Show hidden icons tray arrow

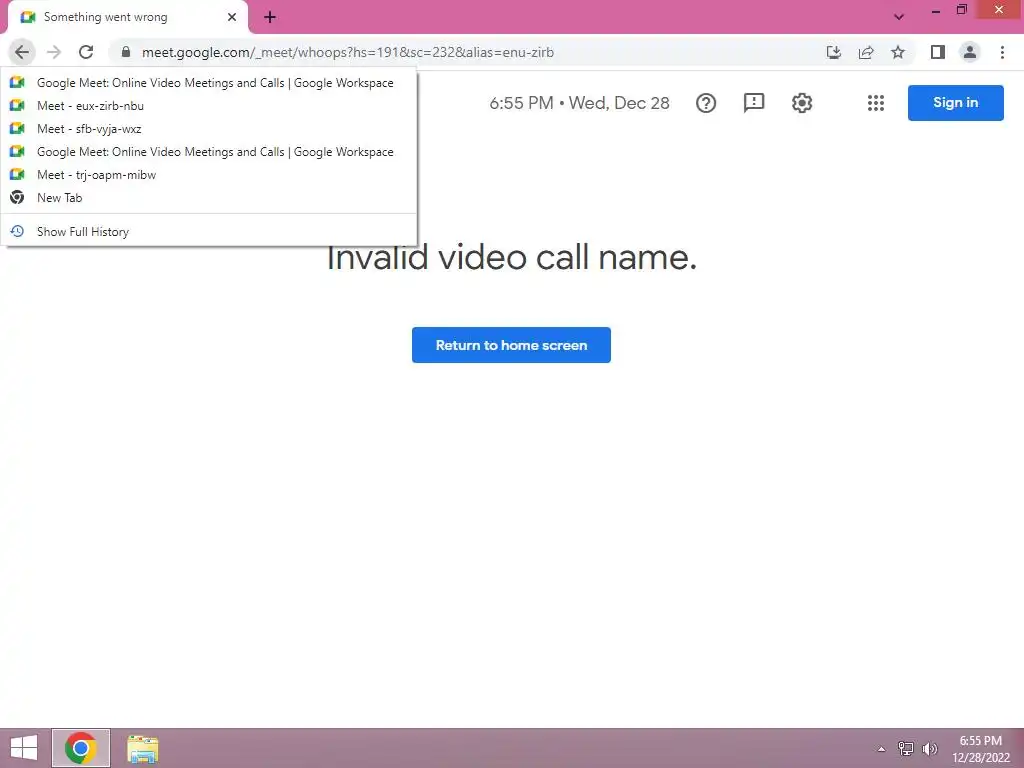click(x=881, y=748)
